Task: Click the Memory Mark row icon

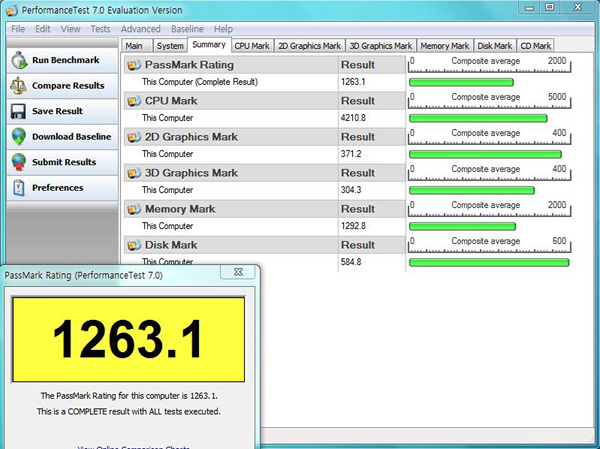Action: tap(135, 209)
